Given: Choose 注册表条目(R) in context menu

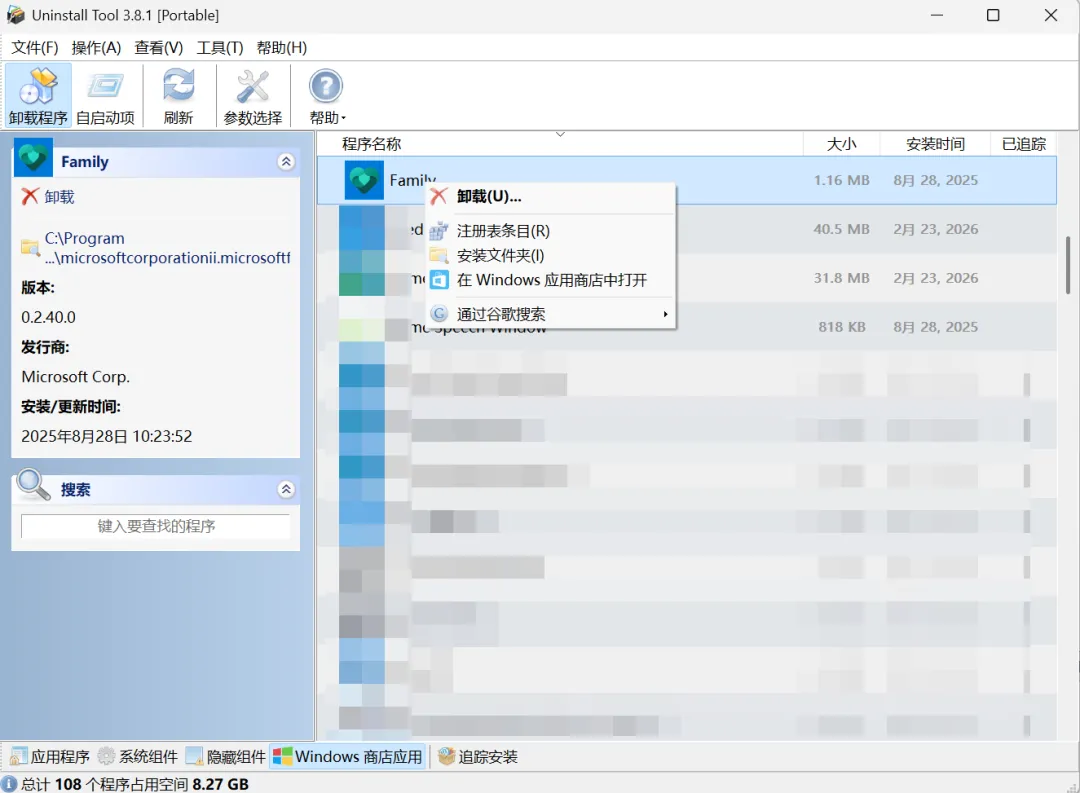Looking at the screenshot, I should 550,231.
